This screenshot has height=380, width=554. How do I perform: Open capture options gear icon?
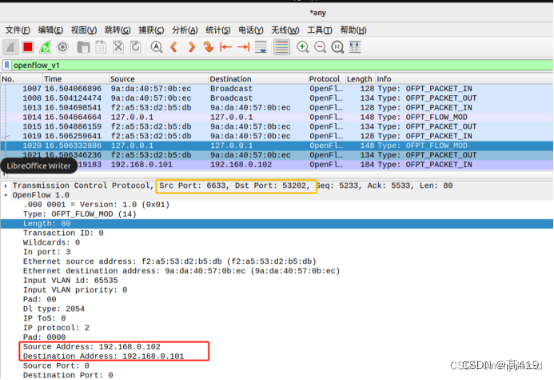(63, 47)
